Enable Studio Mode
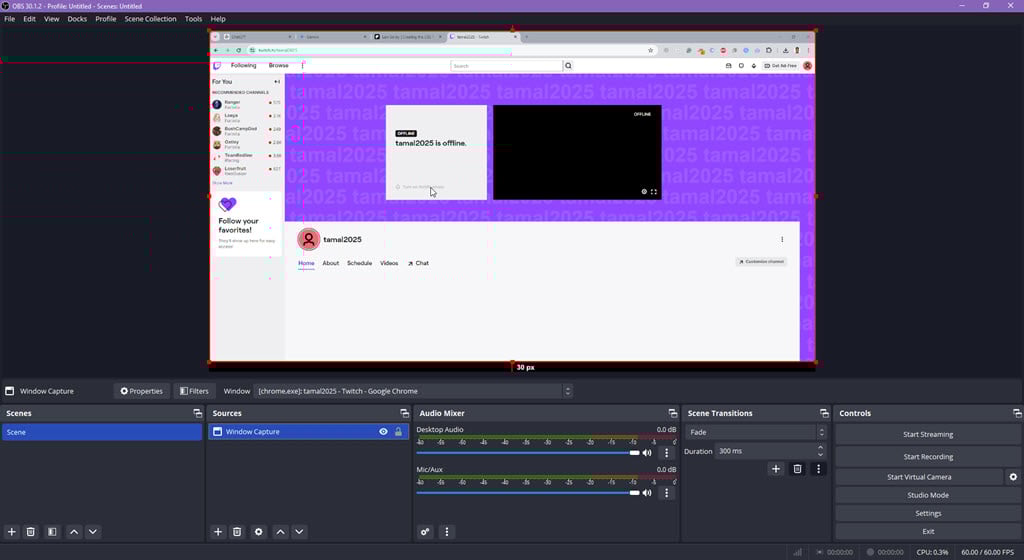This screenshot has width=1024, height=560. pos(928,495)
